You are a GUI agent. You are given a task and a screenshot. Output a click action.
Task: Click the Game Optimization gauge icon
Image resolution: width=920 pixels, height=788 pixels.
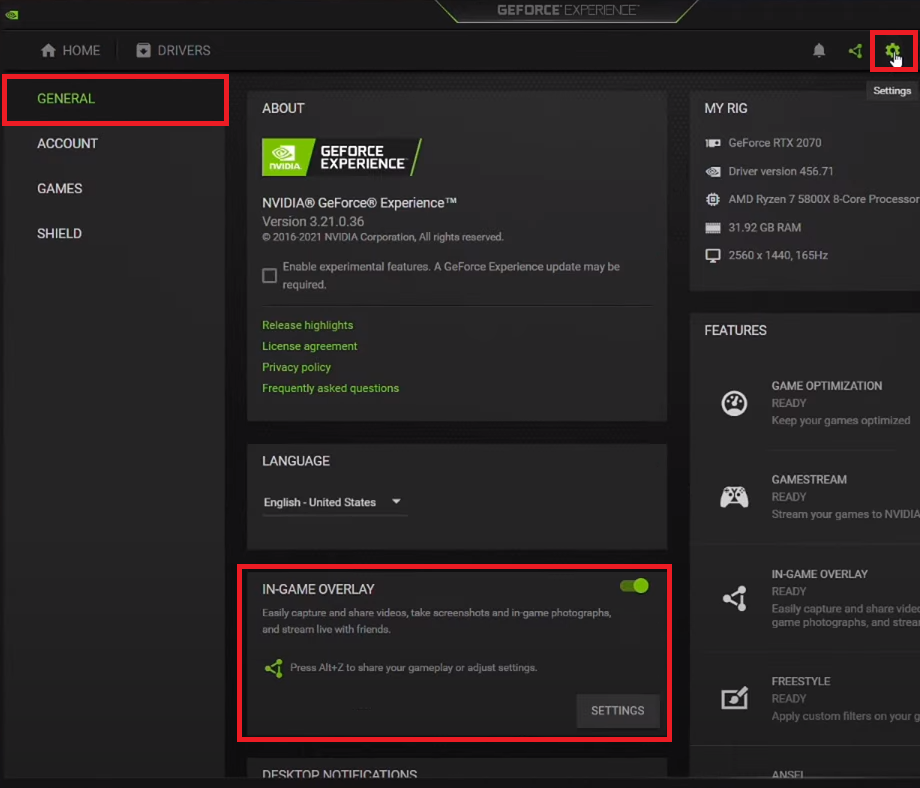pos(734,403)
